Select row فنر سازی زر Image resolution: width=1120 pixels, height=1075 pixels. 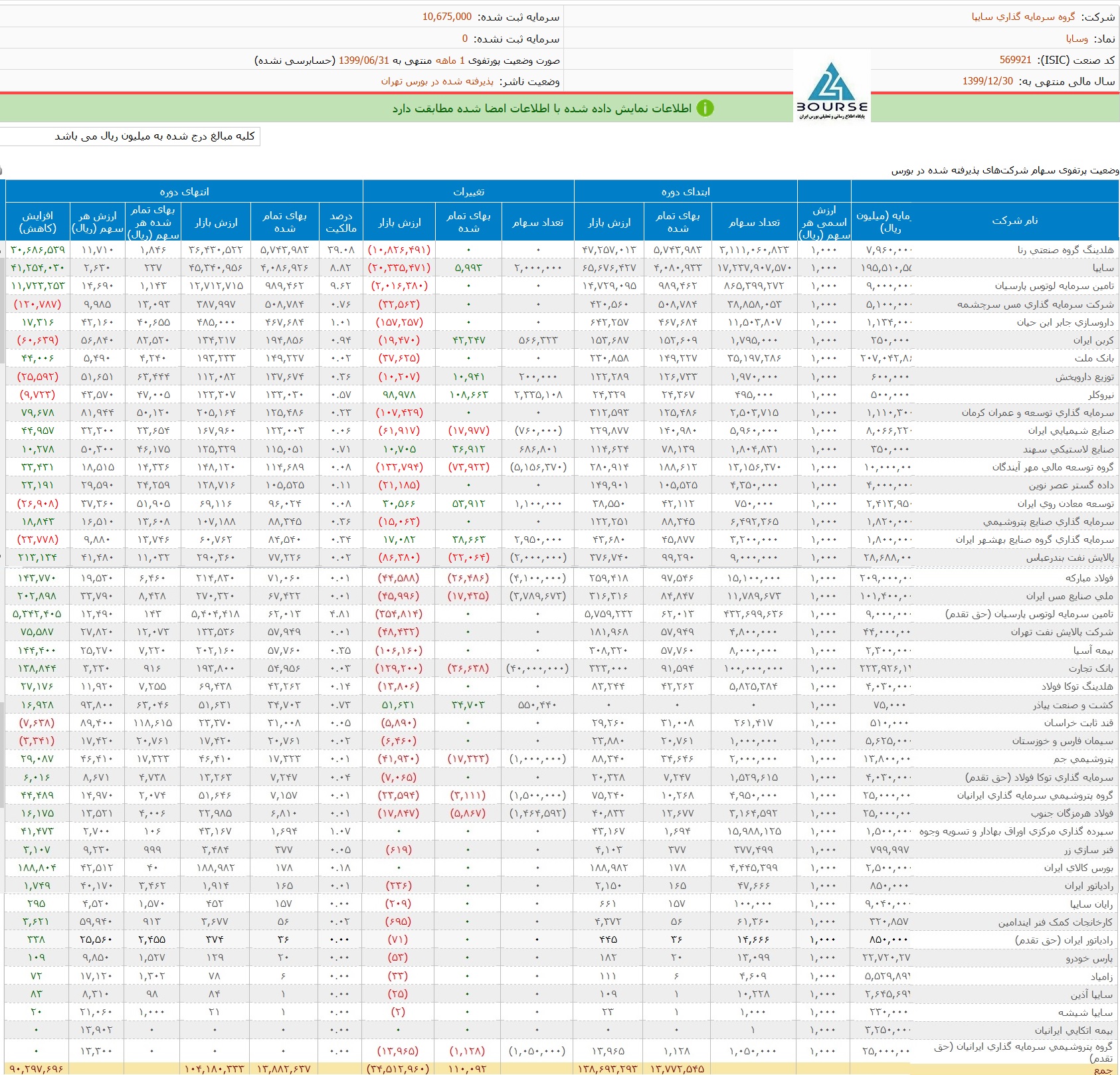[562, 850]
